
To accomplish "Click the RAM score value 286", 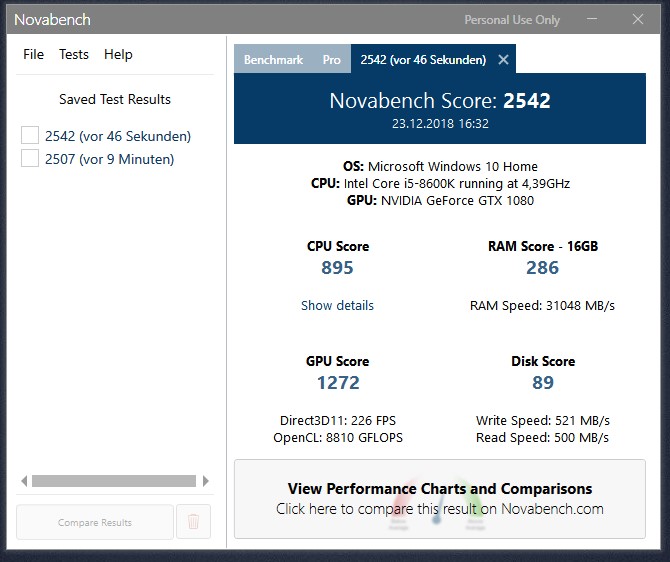I will (x=542, y=268).
